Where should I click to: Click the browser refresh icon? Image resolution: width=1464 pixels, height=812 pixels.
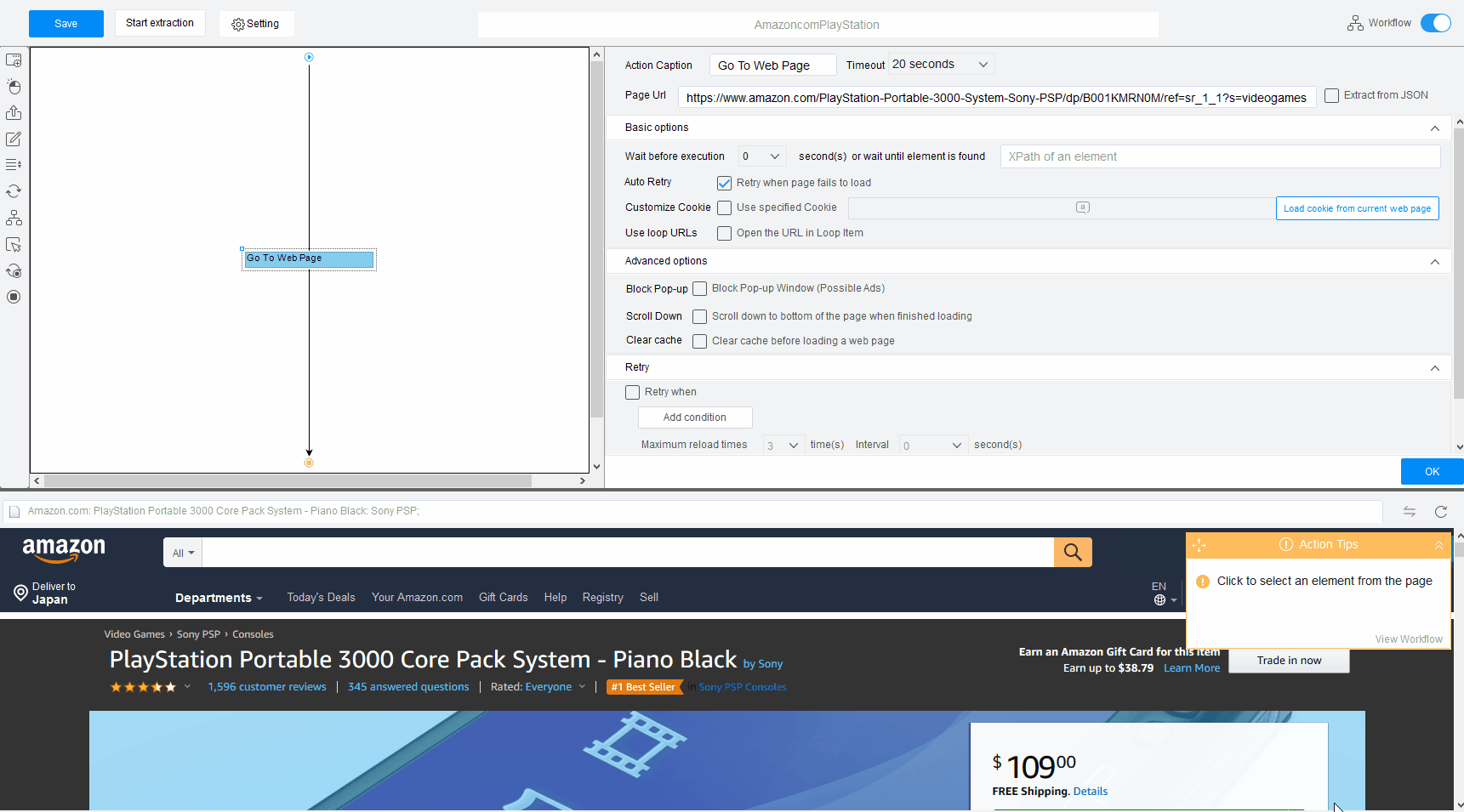point(1441,511)
